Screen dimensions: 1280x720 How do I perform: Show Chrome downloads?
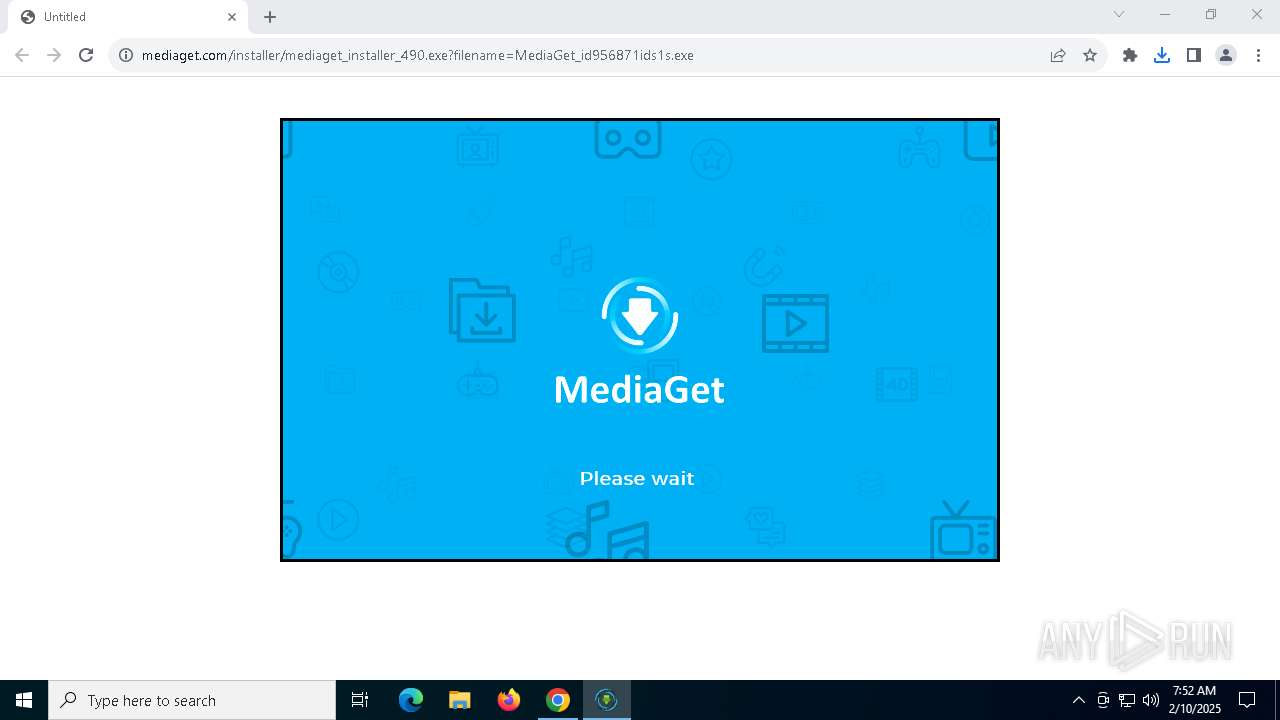(x=1162, y=55)
